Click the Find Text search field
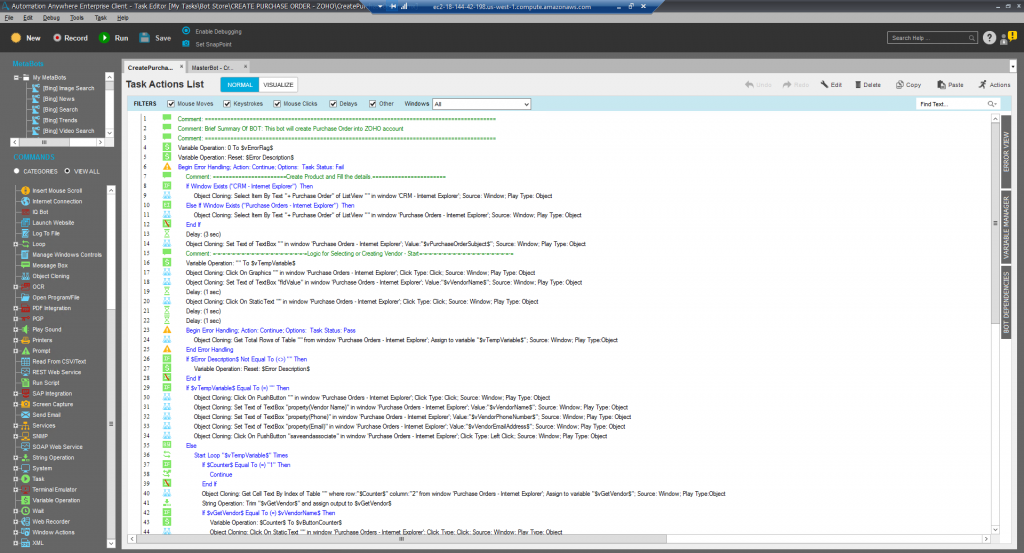 pos(951,103)
